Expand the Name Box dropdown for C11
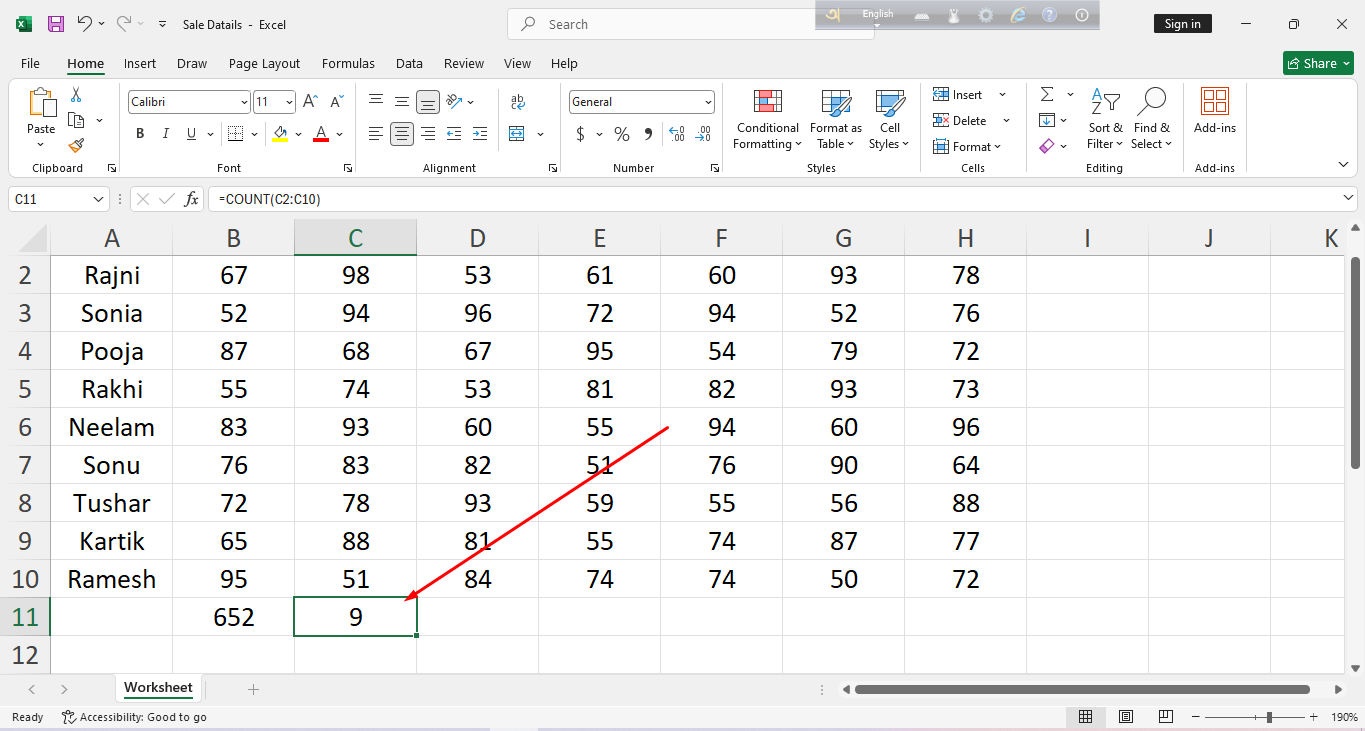Image resolution: width=1365 pixels, height=731 pixels. [98, 199]
